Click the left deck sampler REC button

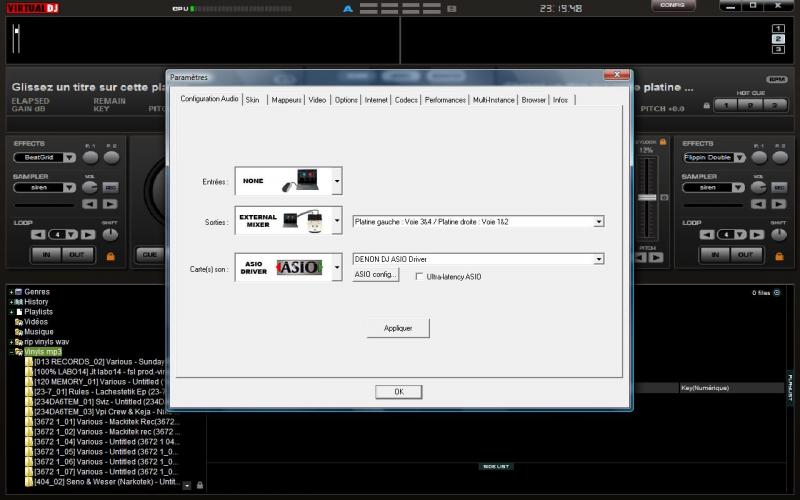(111, 188)
